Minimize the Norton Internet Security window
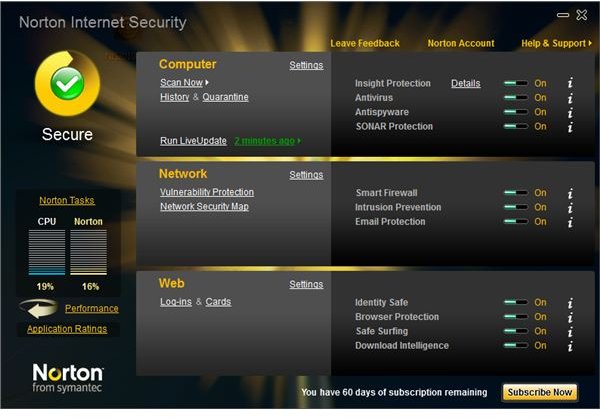The width and height of the screenshot is (600, 418). click(x=563, y=15)
